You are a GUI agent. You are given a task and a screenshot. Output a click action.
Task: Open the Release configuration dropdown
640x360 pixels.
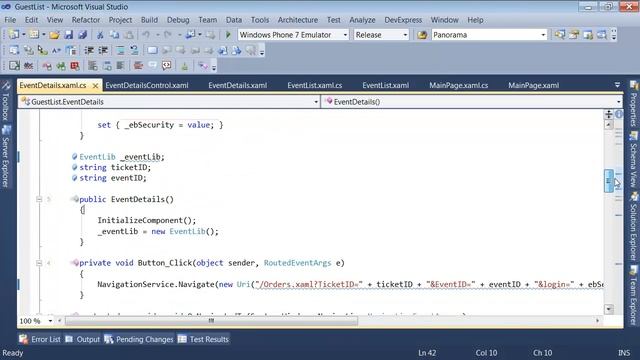405,35
